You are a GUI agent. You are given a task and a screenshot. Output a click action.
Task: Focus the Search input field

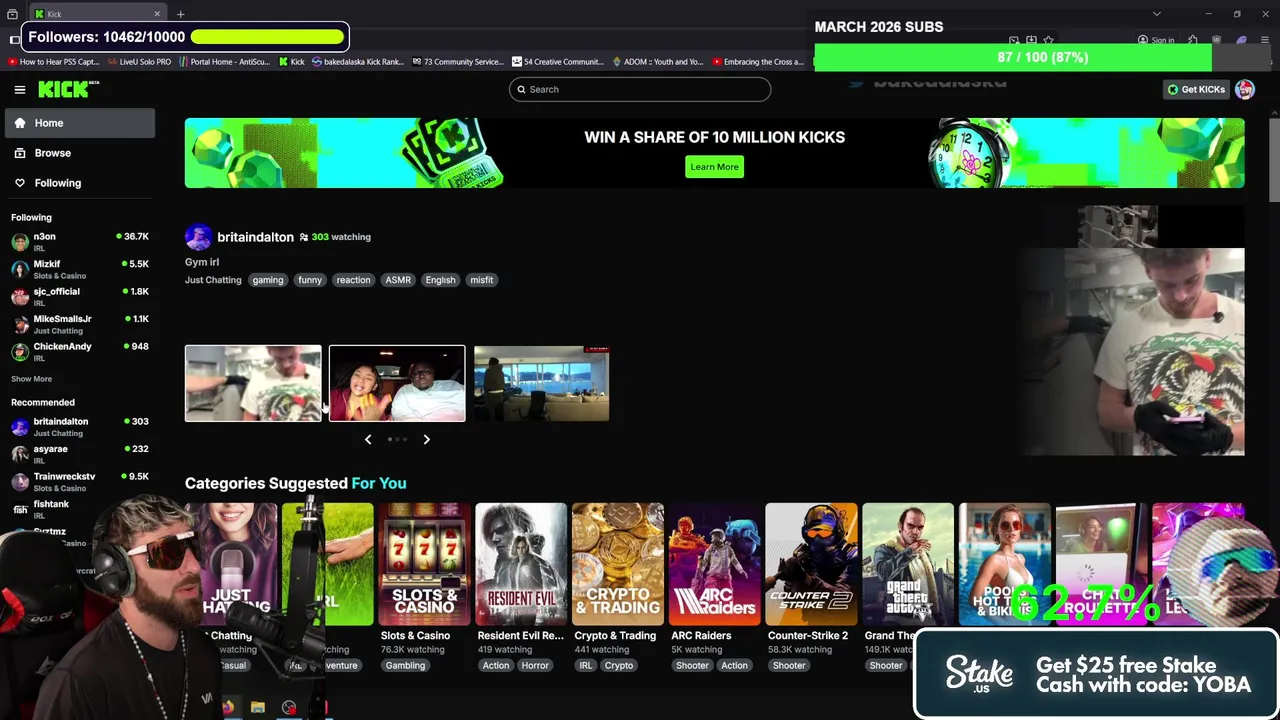click(x=640, y=90)
